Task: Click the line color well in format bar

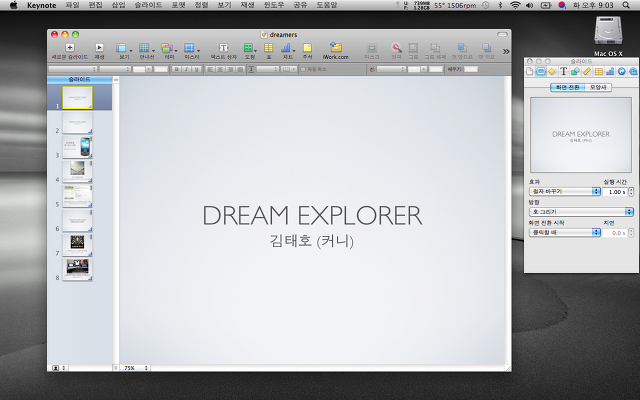Action: (436, 69)
